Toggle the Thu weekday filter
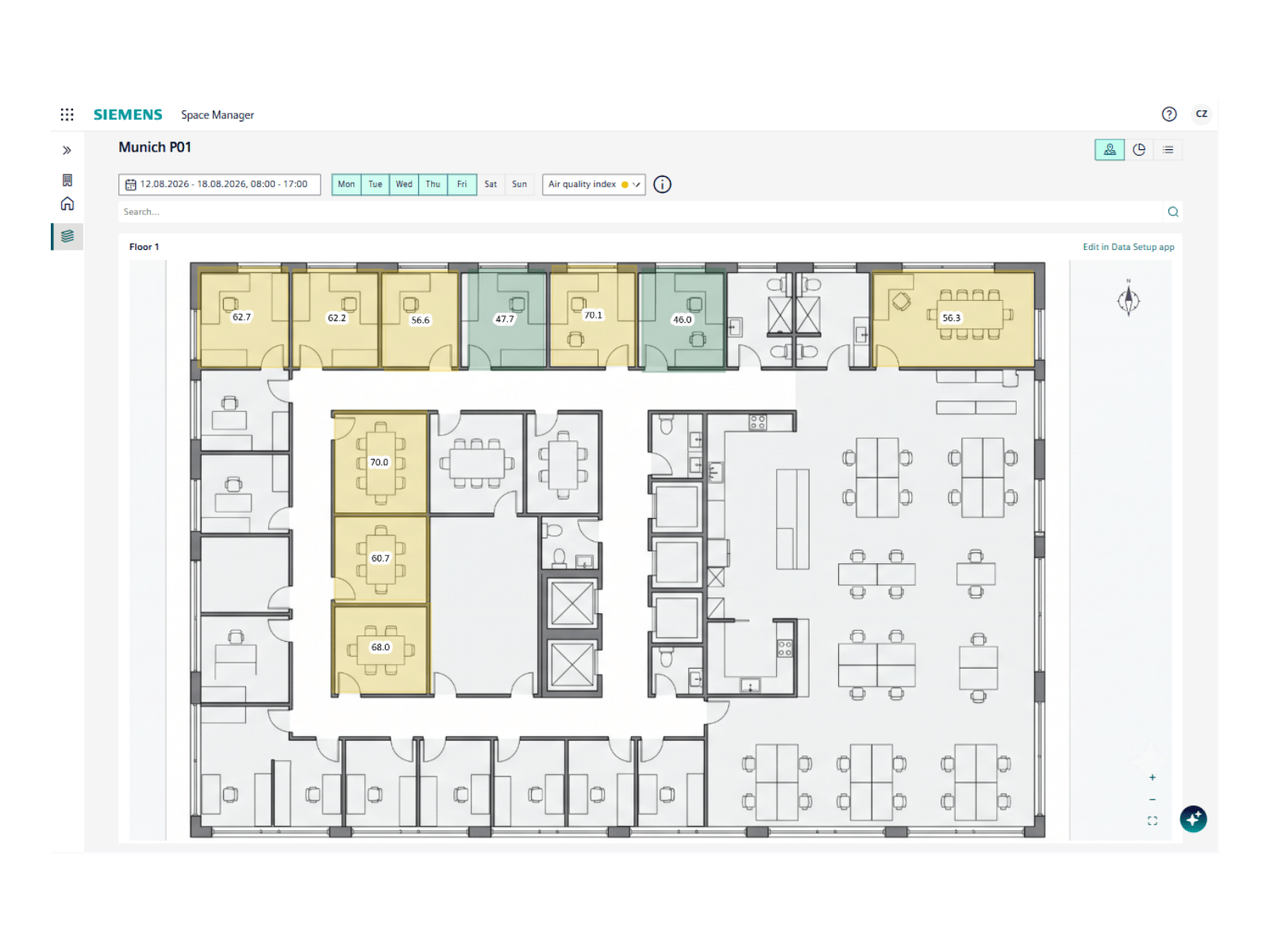Image resolution: width=1270 pixels, height=952 pixels. tap(433, 184)
